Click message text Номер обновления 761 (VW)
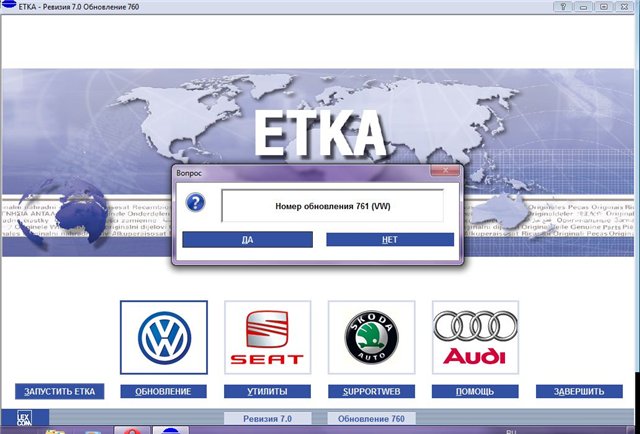 pos(333,206)
